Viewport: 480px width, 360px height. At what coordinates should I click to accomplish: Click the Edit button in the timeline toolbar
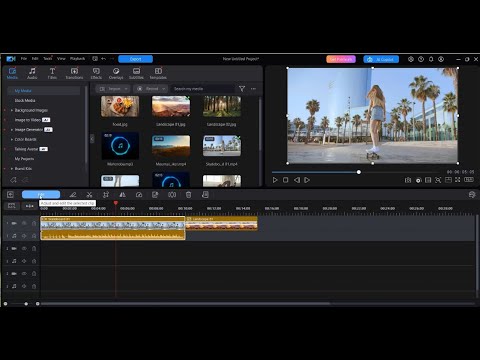[41, 194]
